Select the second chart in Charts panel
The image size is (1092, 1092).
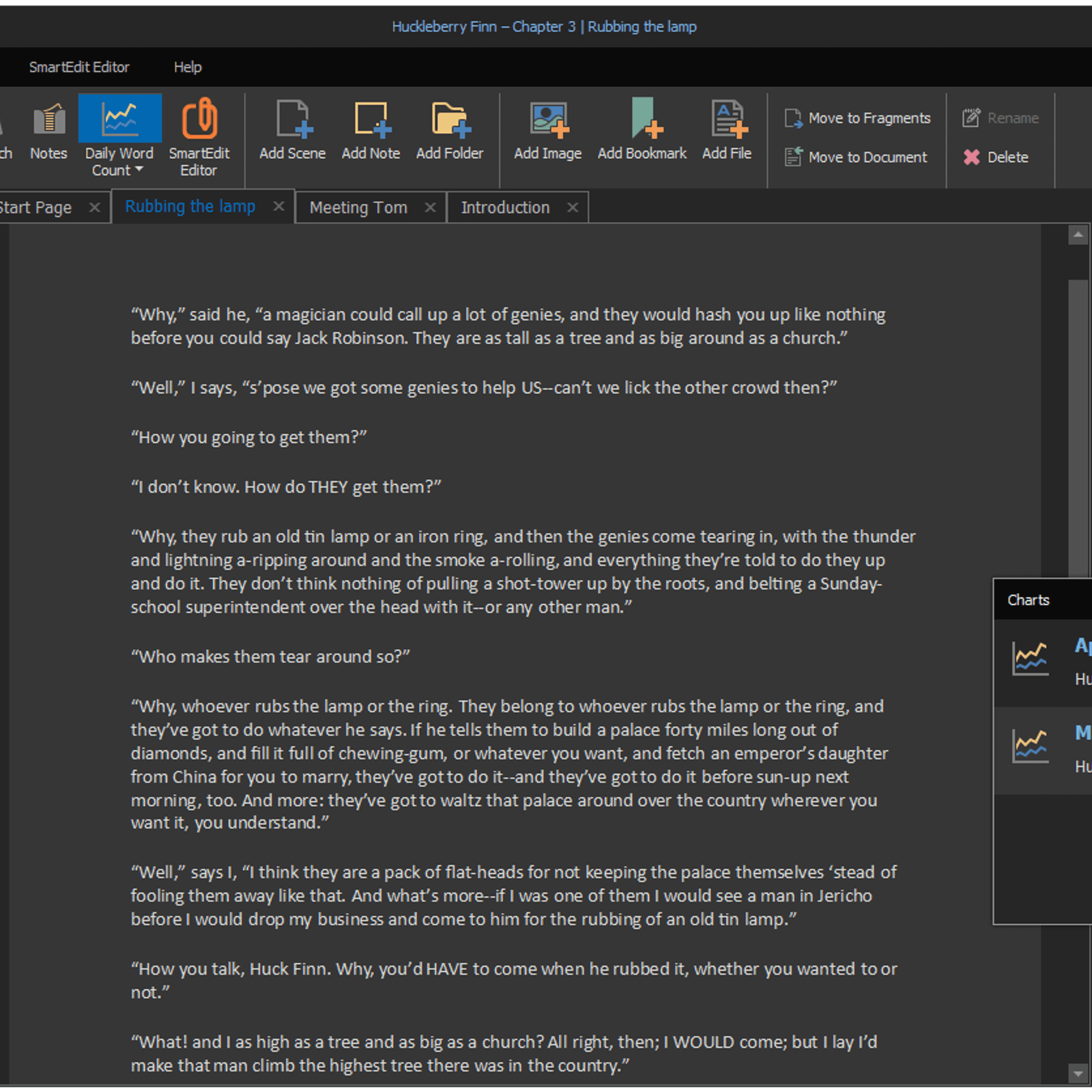[1043, 750]
